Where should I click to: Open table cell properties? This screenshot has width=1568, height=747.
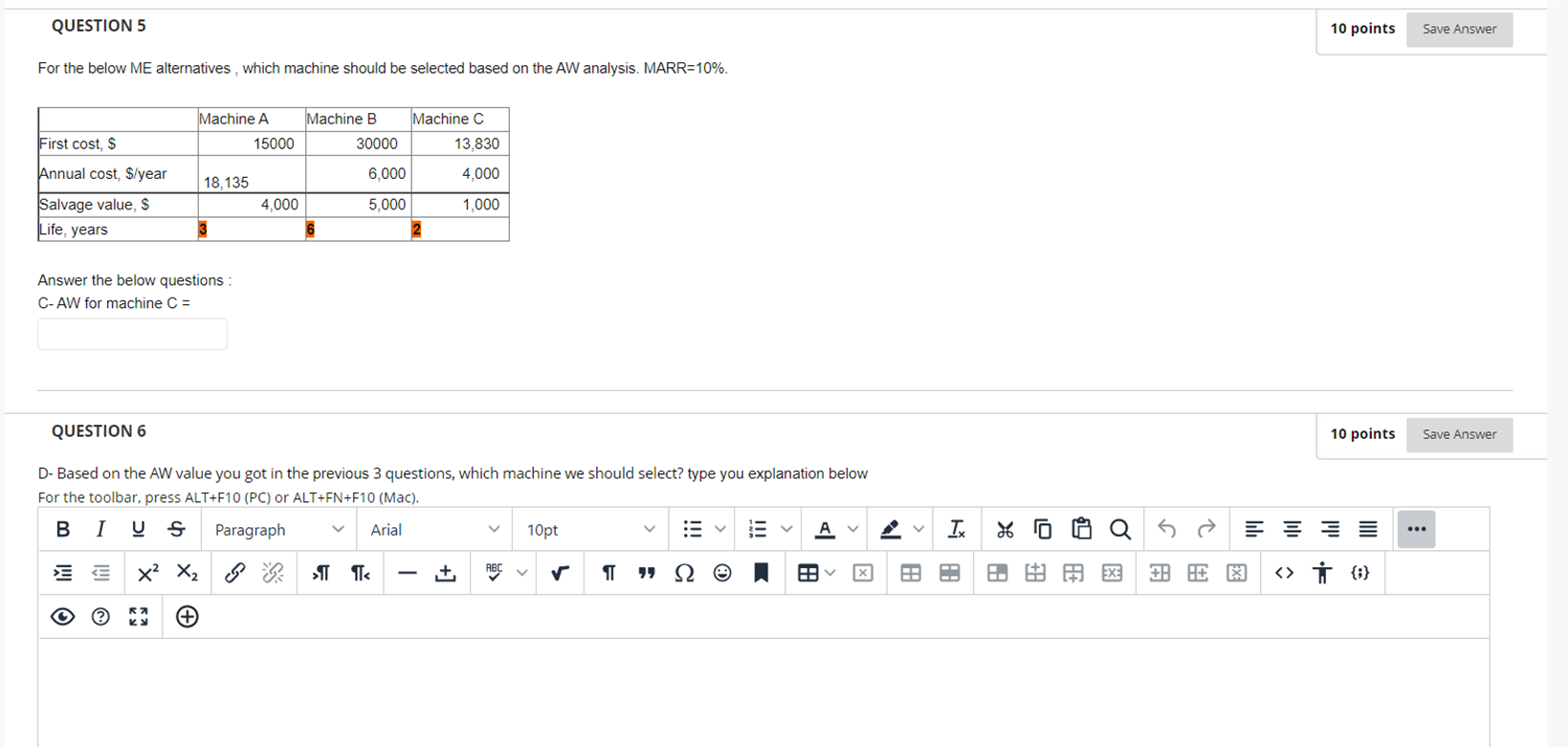pyautogui.click(x=997, y=573)
